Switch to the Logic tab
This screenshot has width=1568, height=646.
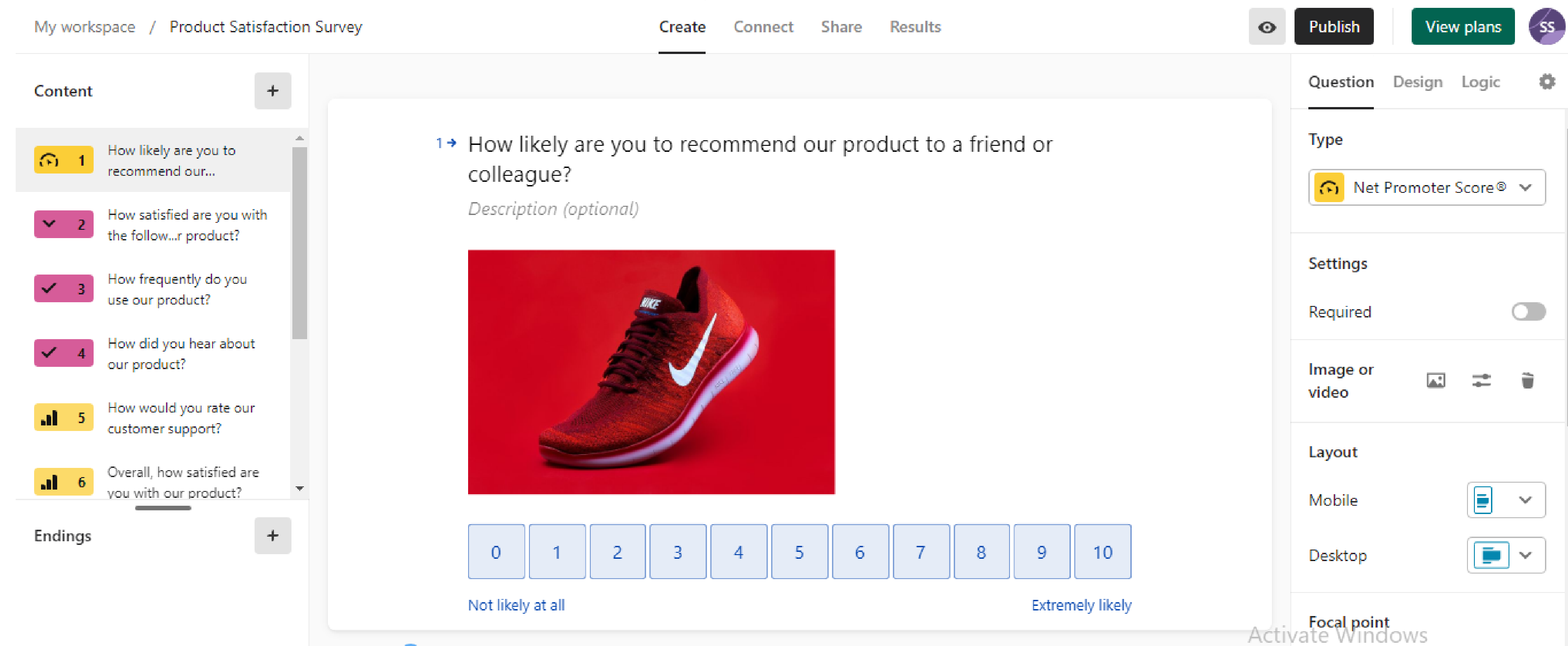pyautogui.click(x=1480, y=82)
